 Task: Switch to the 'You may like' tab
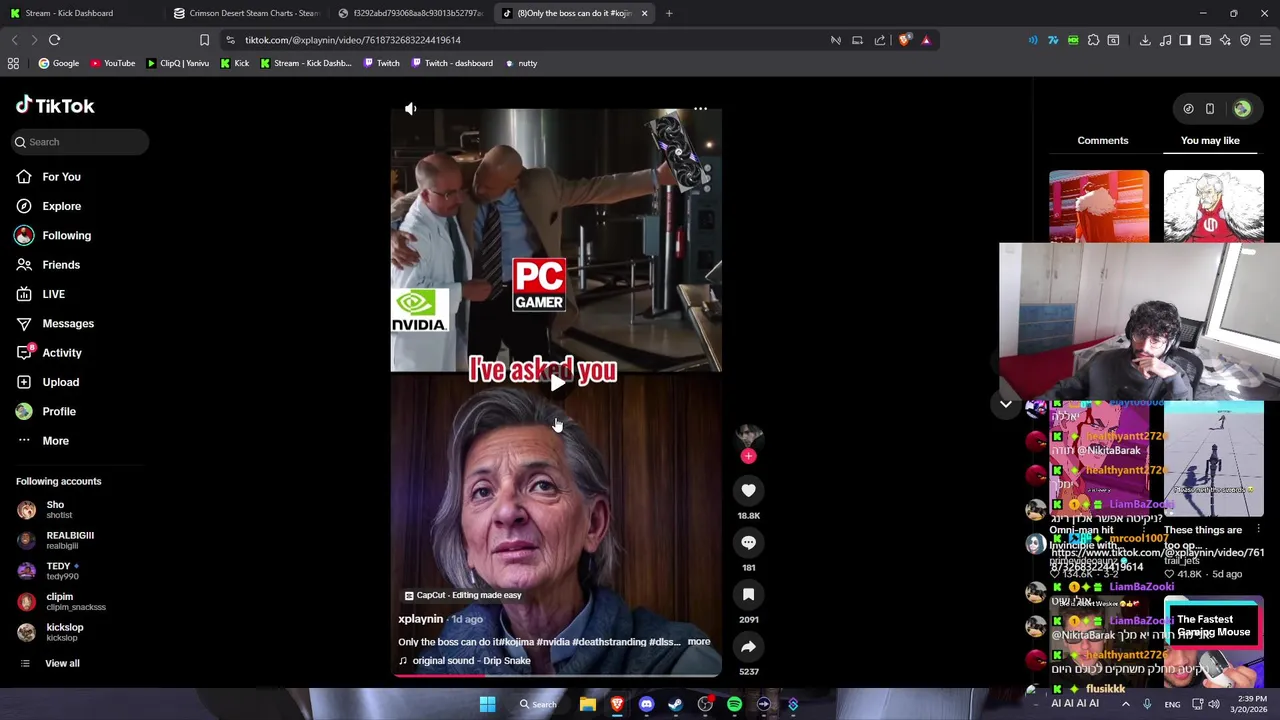(1210, 141)
